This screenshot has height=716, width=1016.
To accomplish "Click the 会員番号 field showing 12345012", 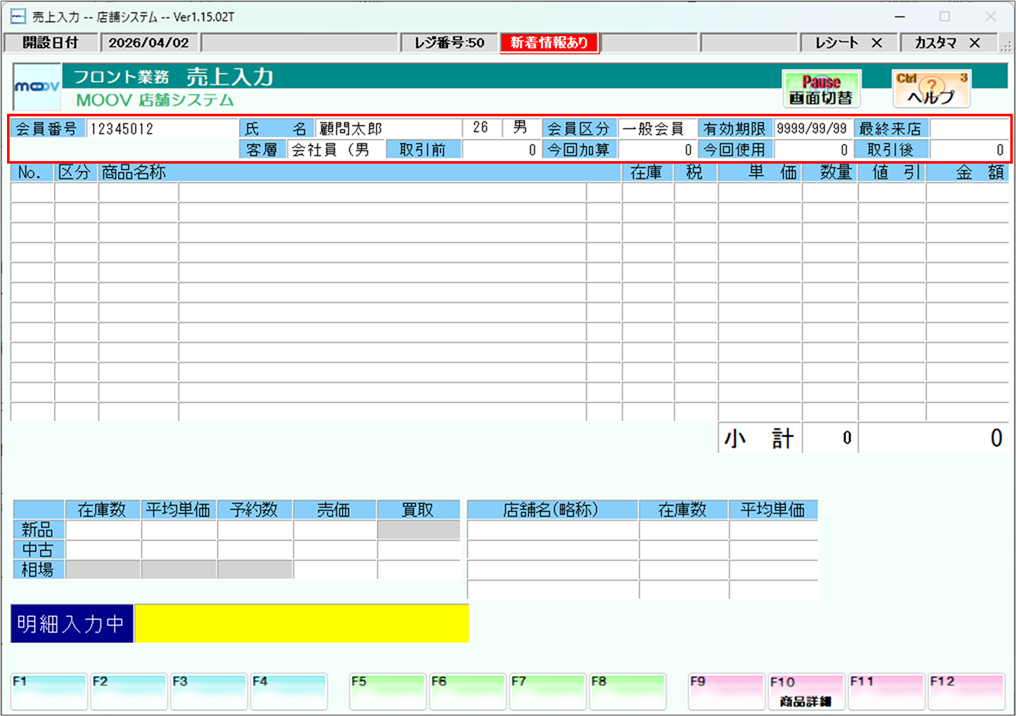I will point(160,129).
